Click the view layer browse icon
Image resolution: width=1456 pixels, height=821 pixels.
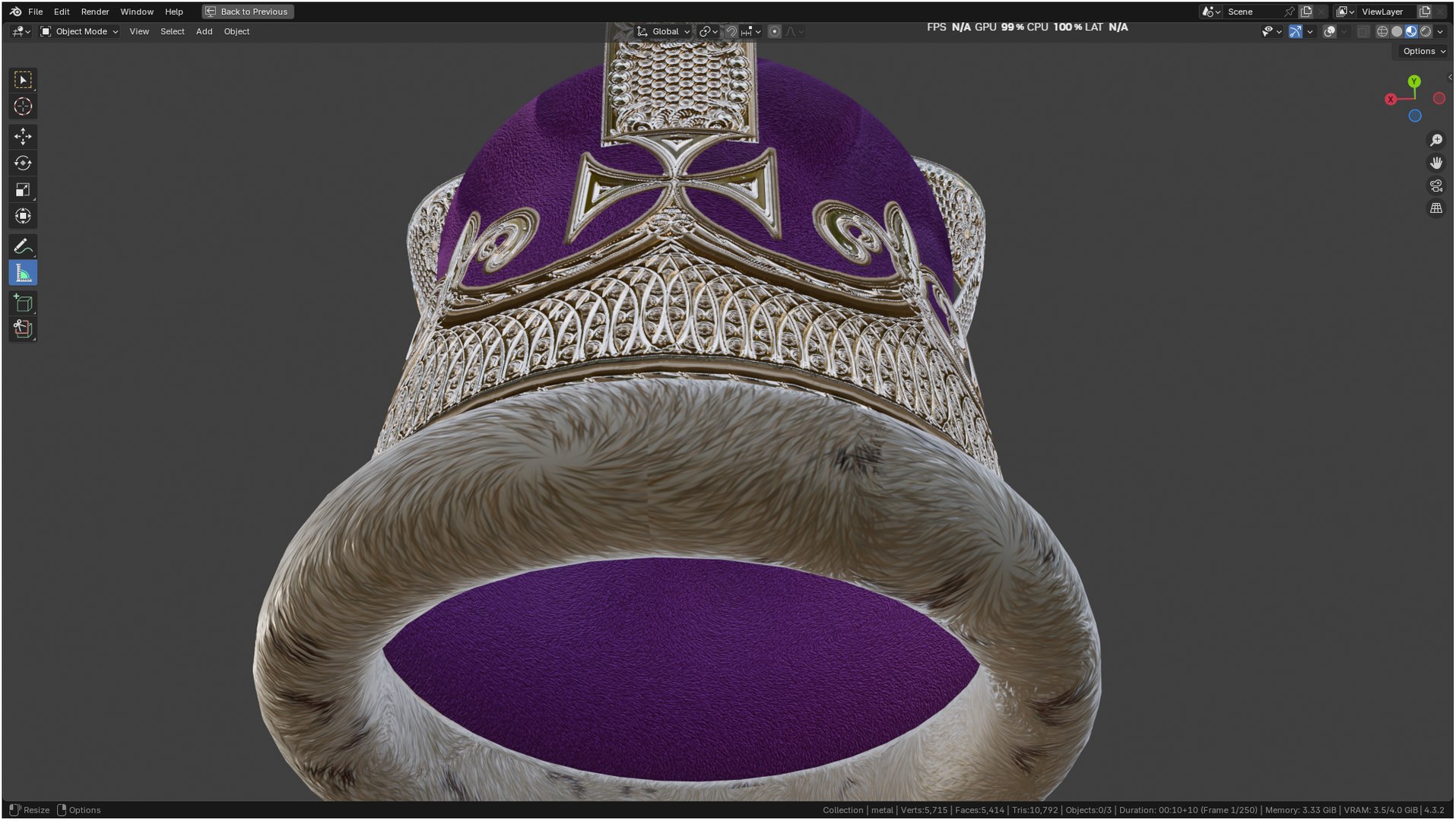[x=1345, y=11]
